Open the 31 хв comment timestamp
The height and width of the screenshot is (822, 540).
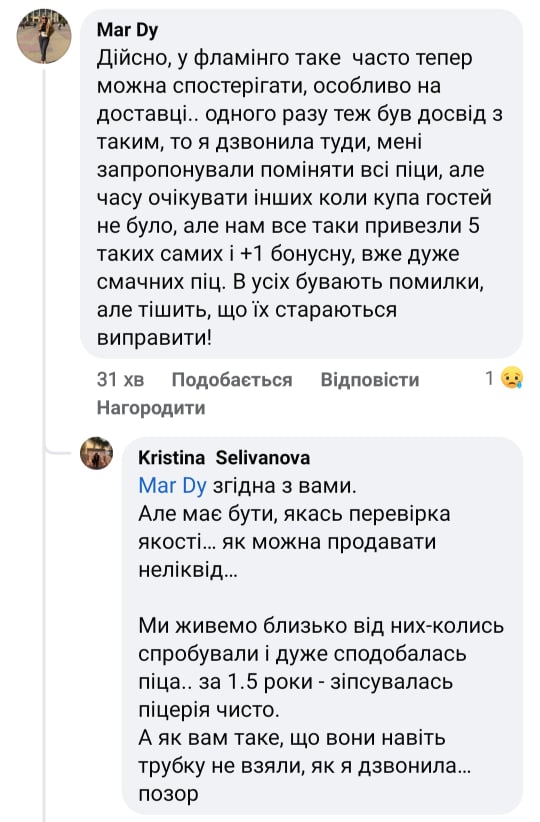coord(121,379)
